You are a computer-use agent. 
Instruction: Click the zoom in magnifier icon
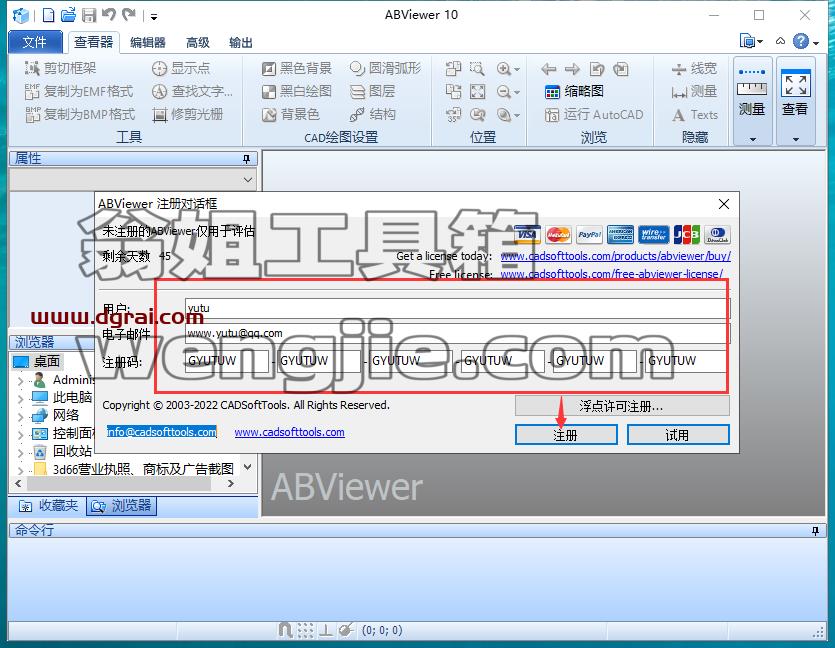pyautogui.click(x=503, y=69)
